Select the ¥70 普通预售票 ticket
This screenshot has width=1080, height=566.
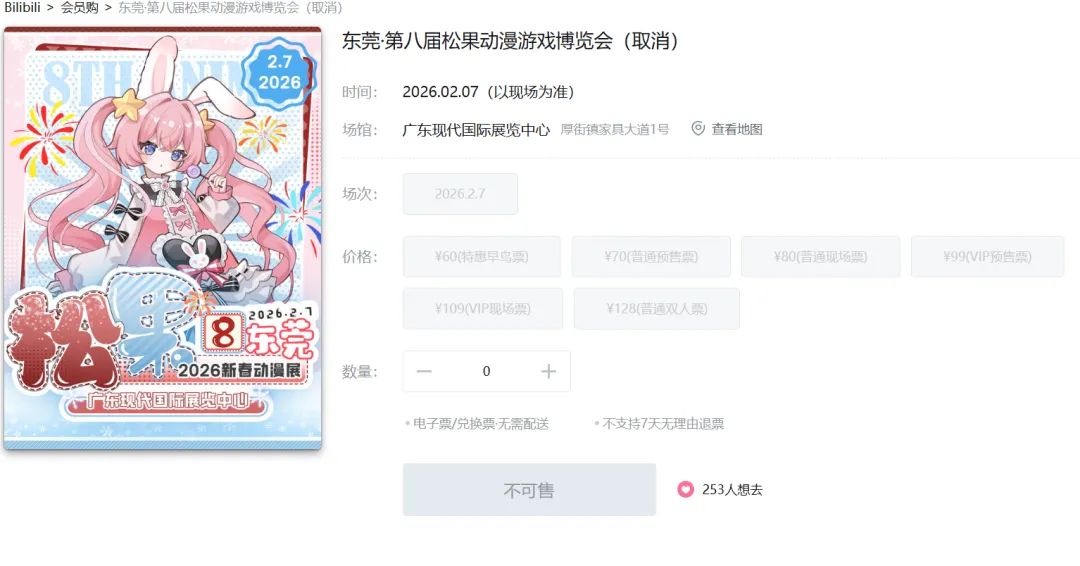(651, 257)
